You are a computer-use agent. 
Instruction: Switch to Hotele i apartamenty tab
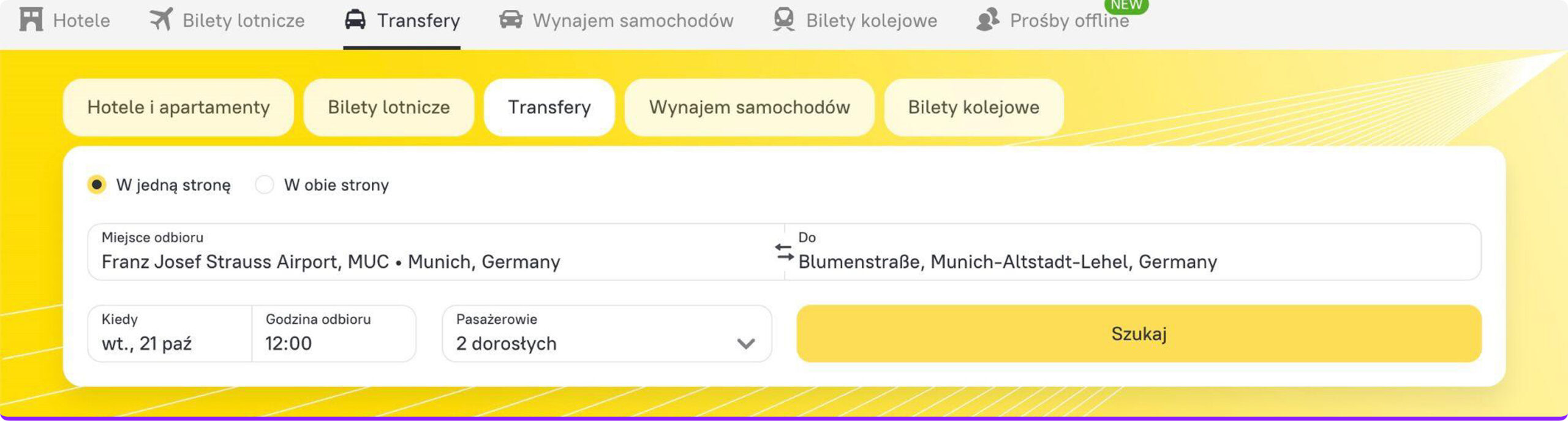pyautogui.click(x=178, y=107)
